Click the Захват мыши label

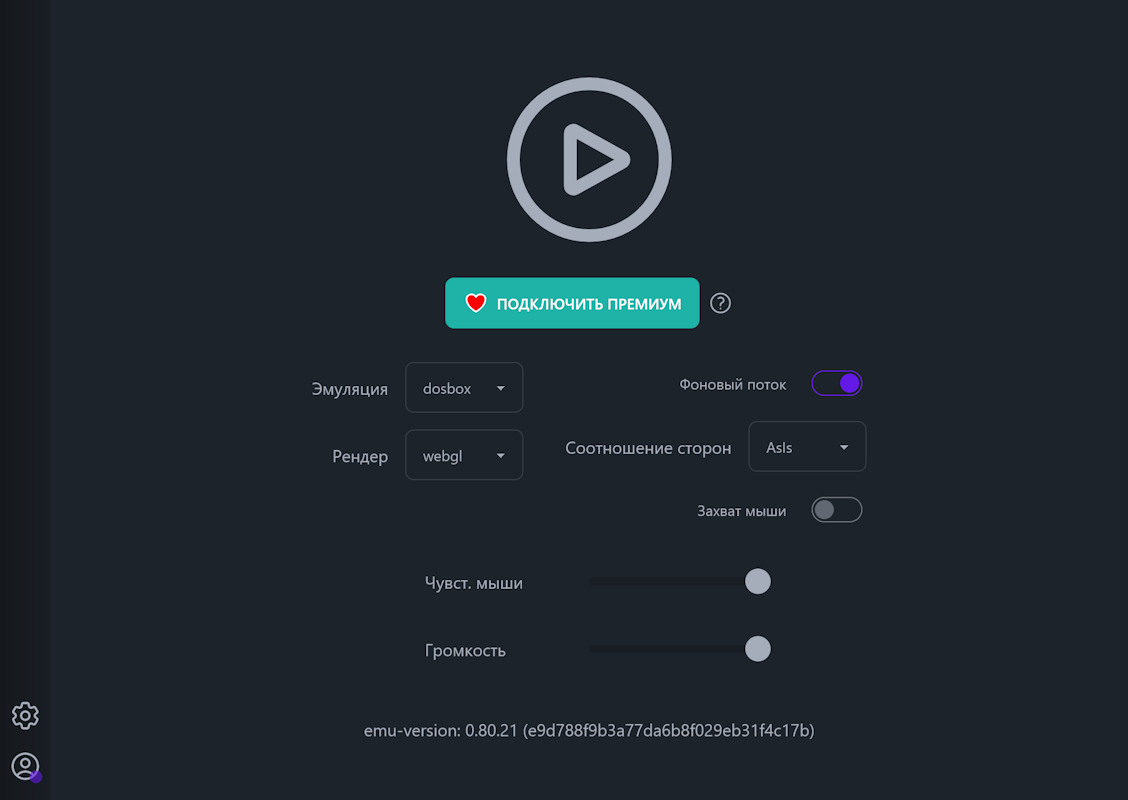tap(741, 511)
